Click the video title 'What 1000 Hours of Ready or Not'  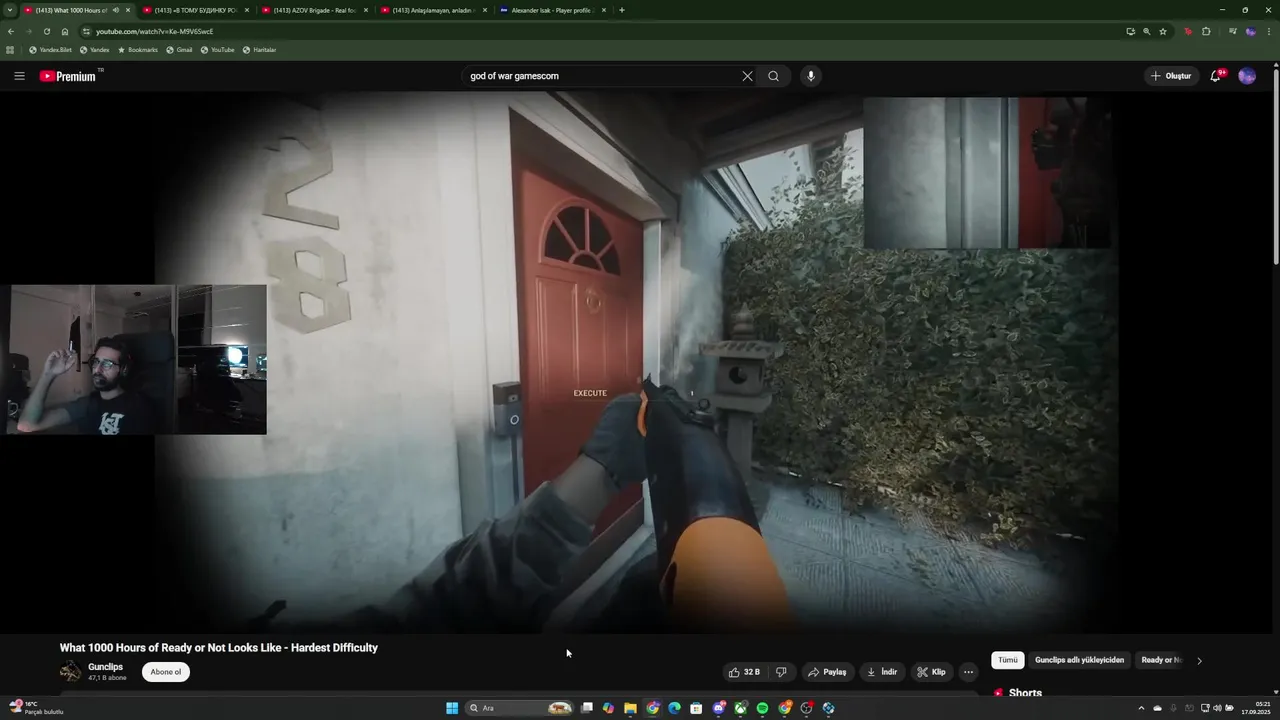218,648
